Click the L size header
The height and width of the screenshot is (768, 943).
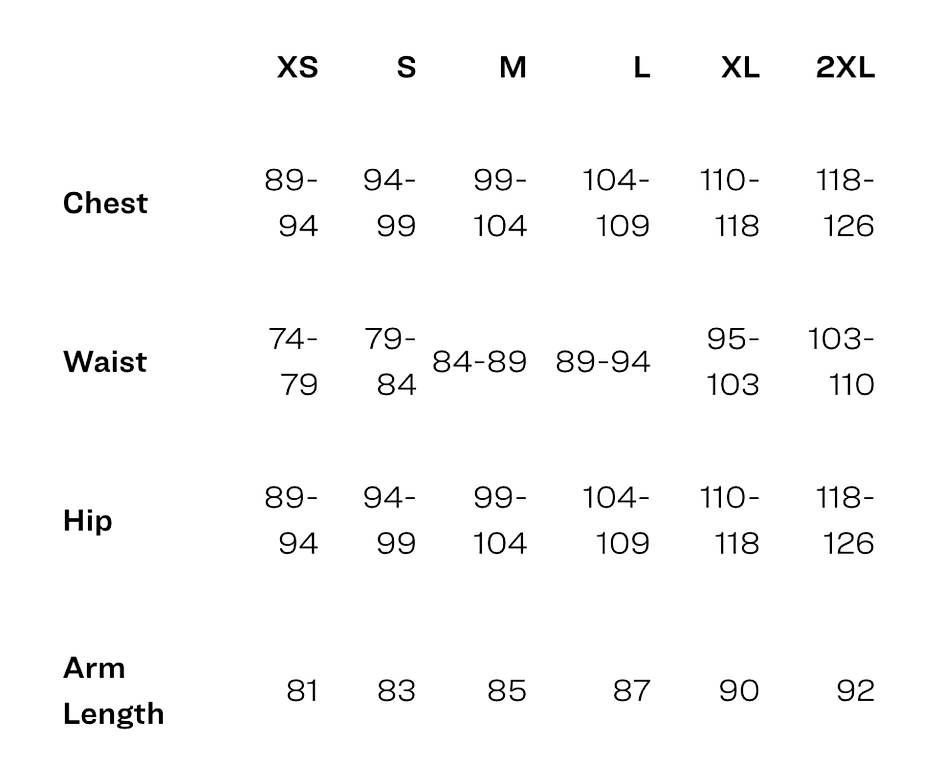point(642,67)
